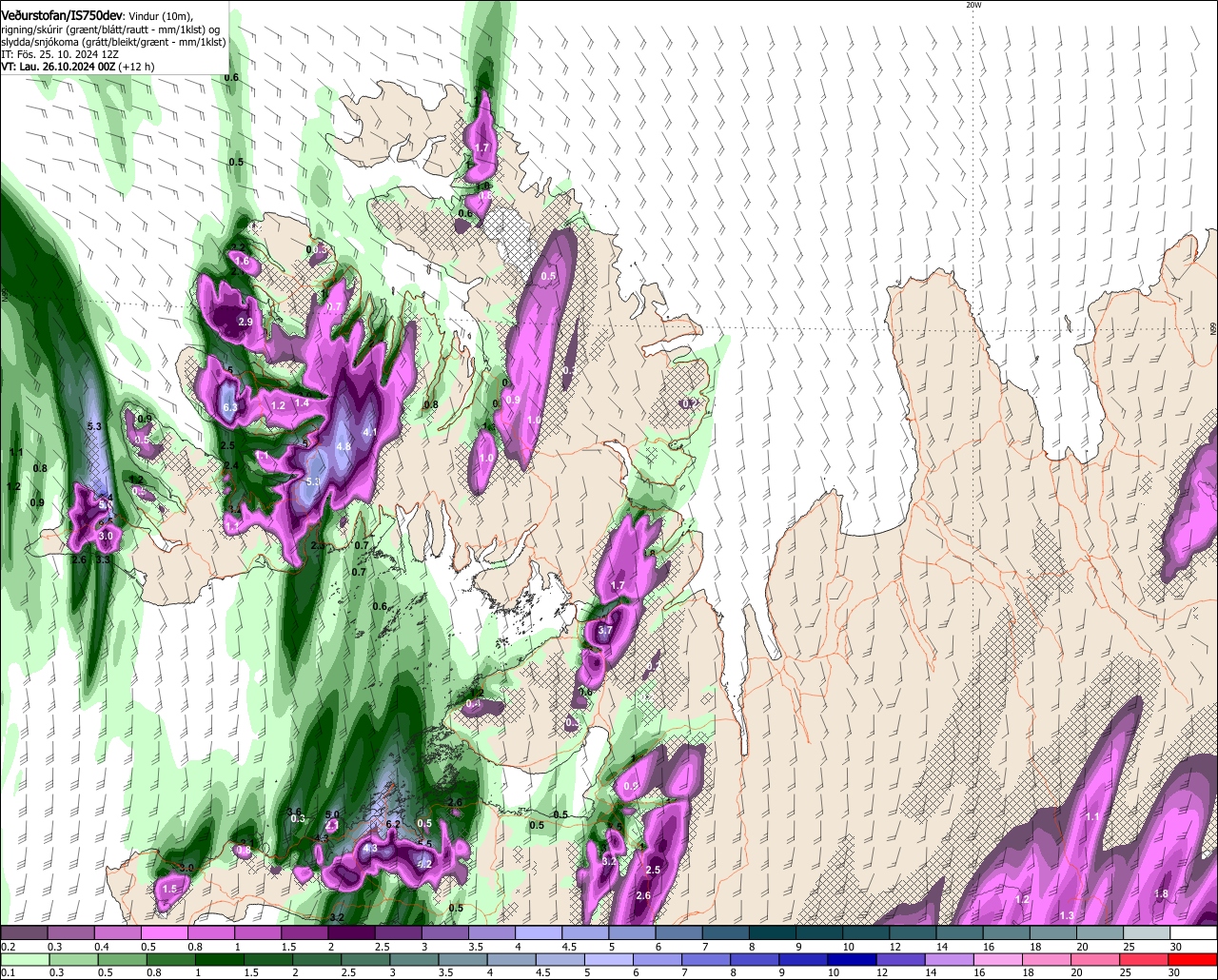Click the 4.1 precipitation value on map
This screenshot has height=980, width=1218.
371,433
